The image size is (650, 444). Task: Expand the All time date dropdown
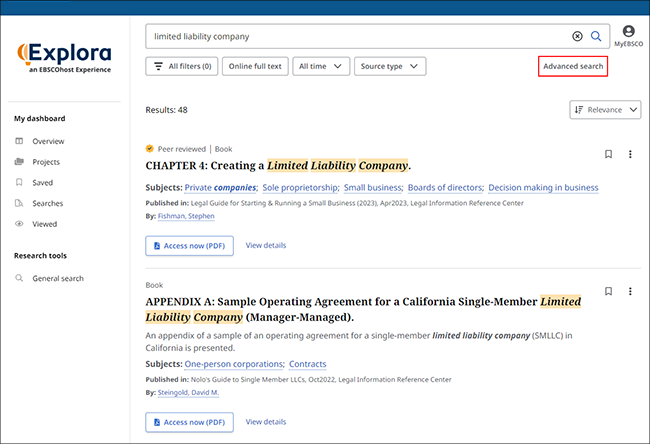(x=321, y=66)
